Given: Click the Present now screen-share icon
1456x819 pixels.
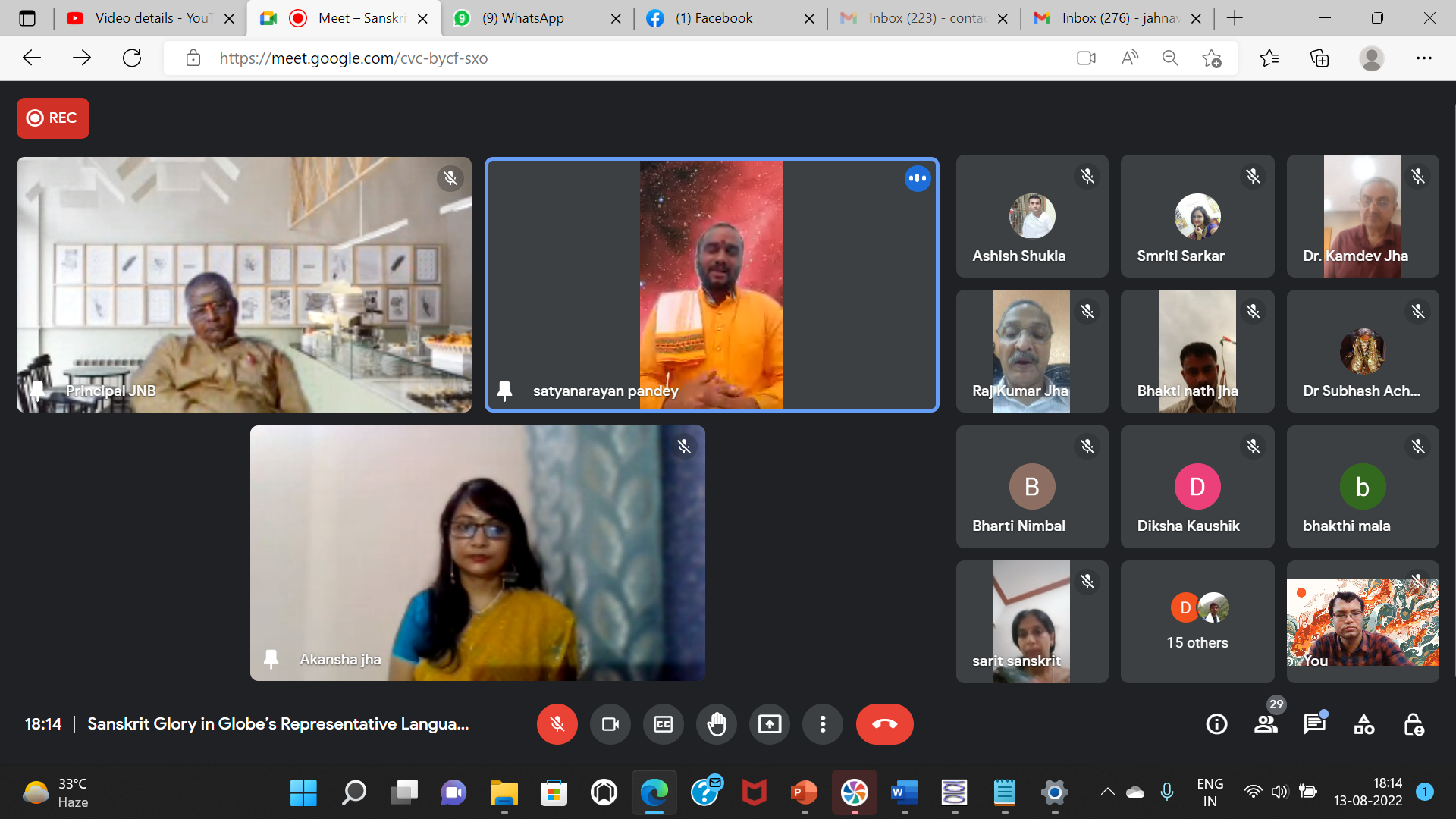Looking at the screenshot, I should (x=769, y=724).
